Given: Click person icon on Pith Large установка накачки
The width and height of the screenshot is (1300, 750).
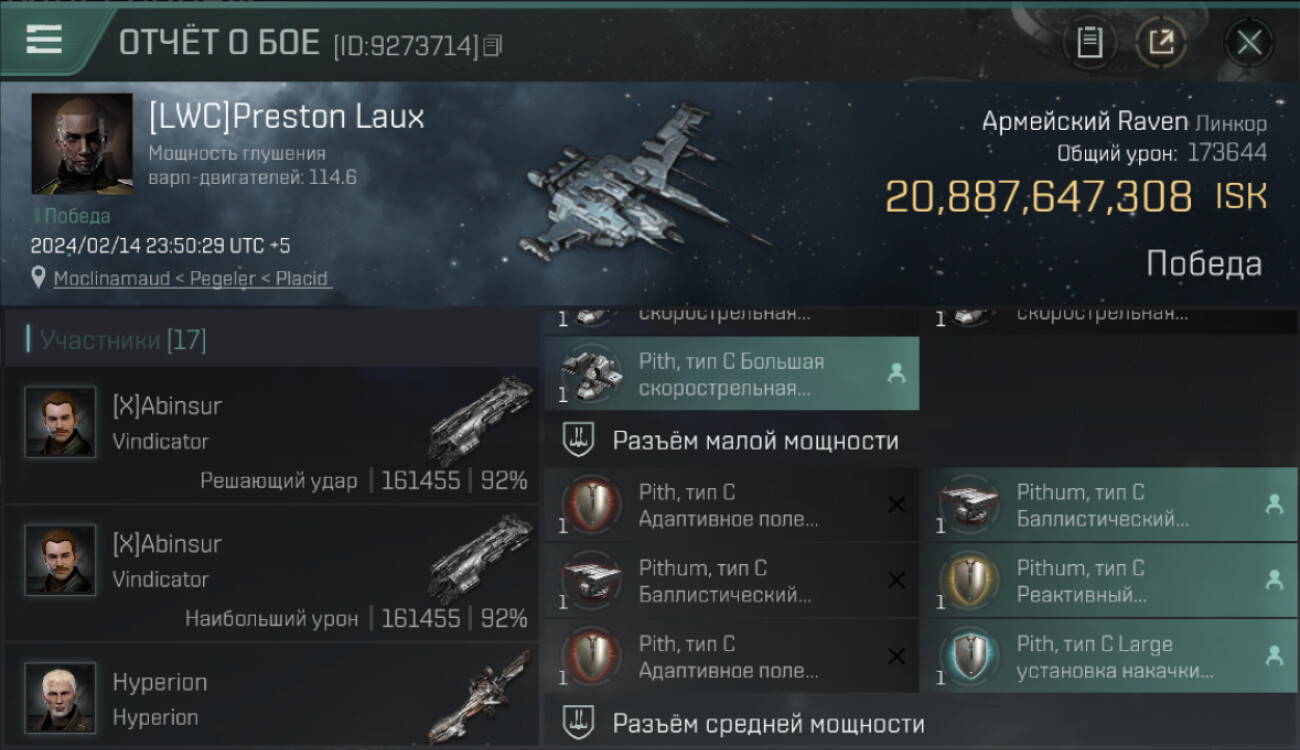Looking at the screenshot, I should [x=1274, y=657].
